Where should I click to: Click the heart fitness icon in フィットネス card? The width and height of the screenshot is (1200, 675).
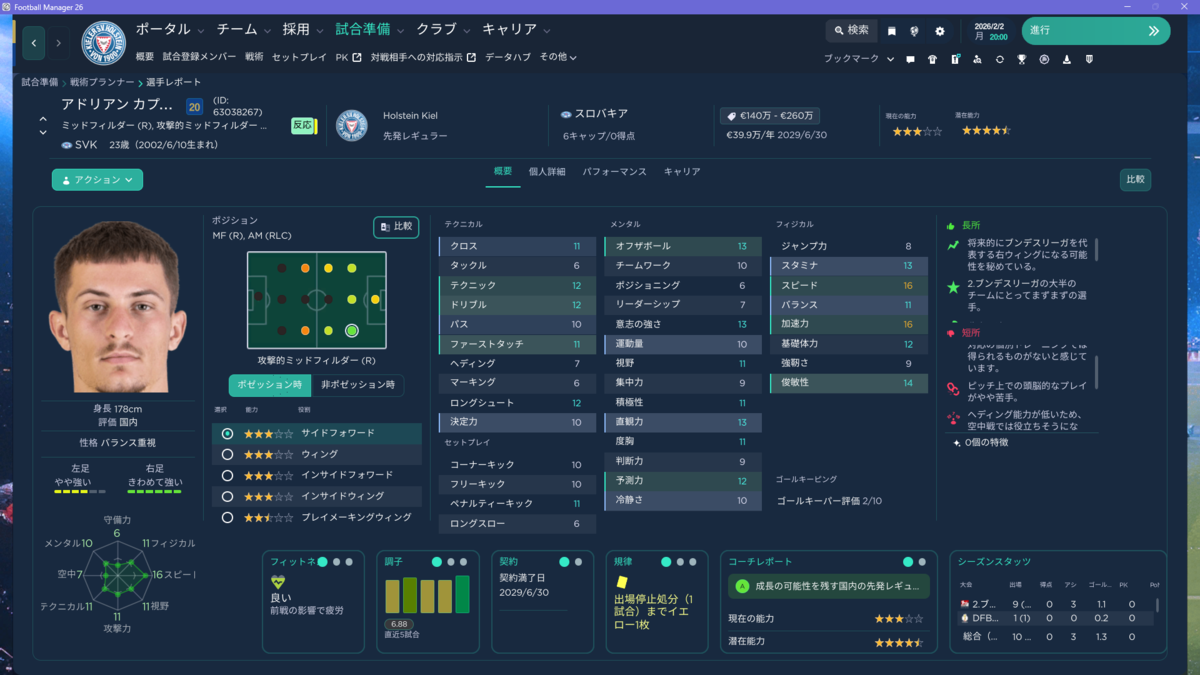[278, 581]
